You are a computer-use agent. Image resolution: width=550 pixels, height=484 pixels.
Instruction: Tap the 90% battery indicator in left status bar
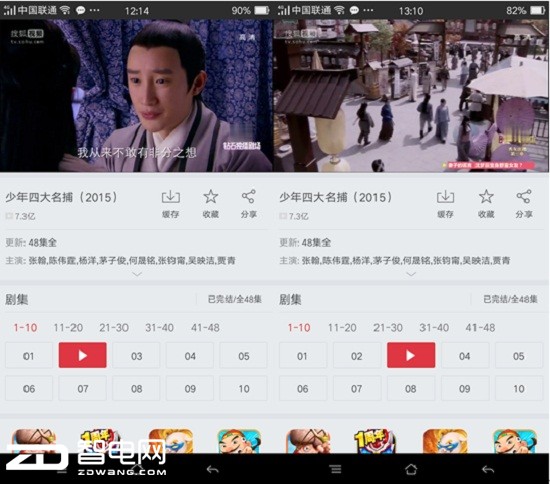coord(250,11)
